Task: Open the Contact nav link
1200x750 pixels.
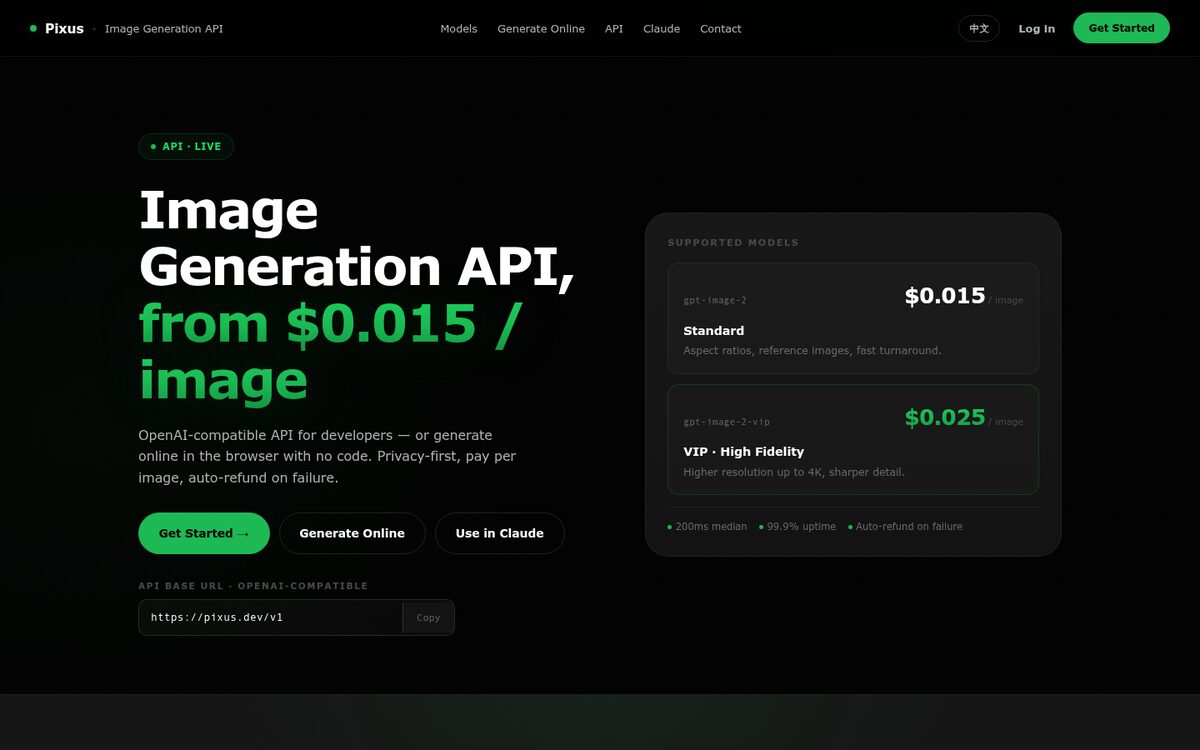Action: (x=720, y=29)
